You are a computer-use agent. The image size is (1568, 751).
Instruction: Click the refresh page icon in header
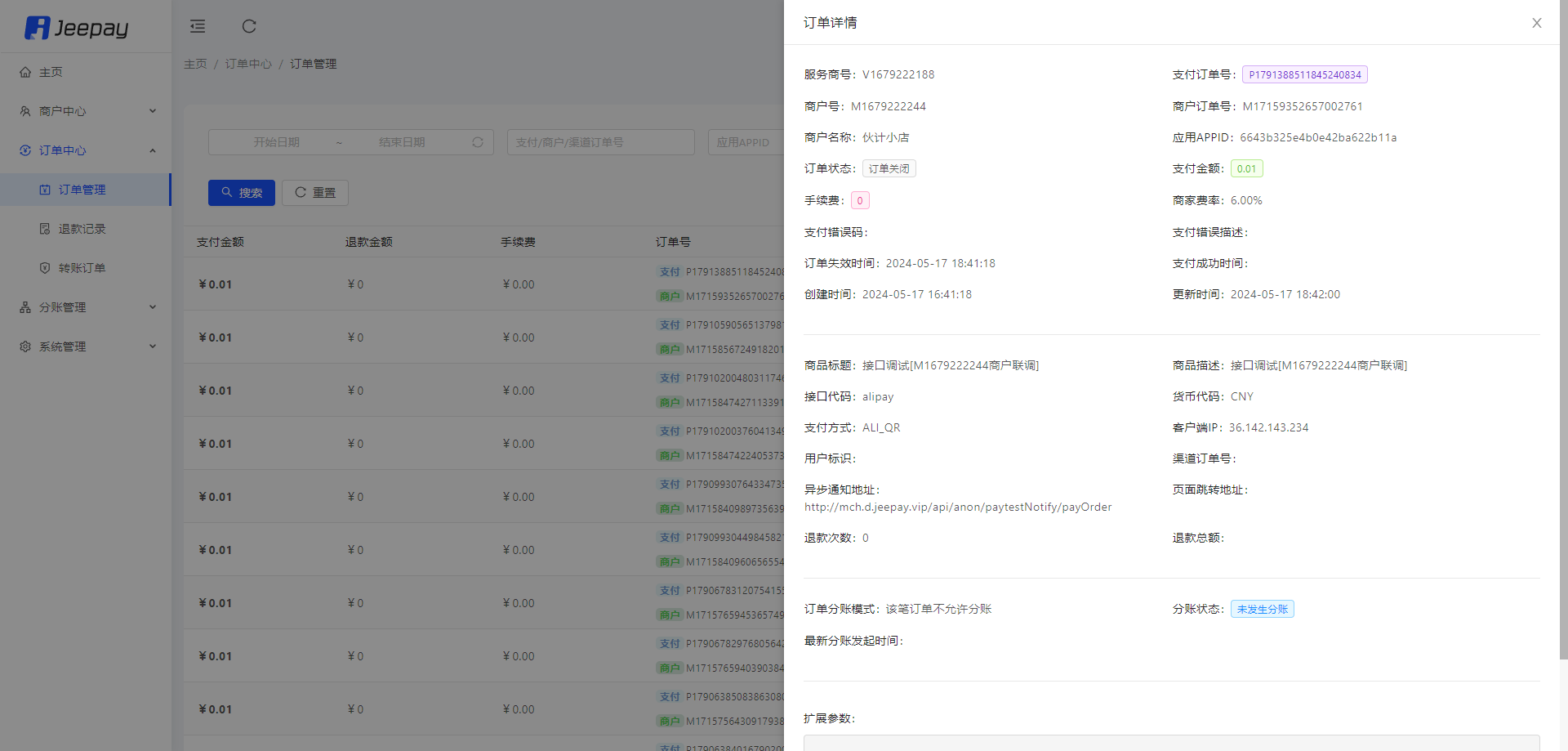tap(249, 26)
